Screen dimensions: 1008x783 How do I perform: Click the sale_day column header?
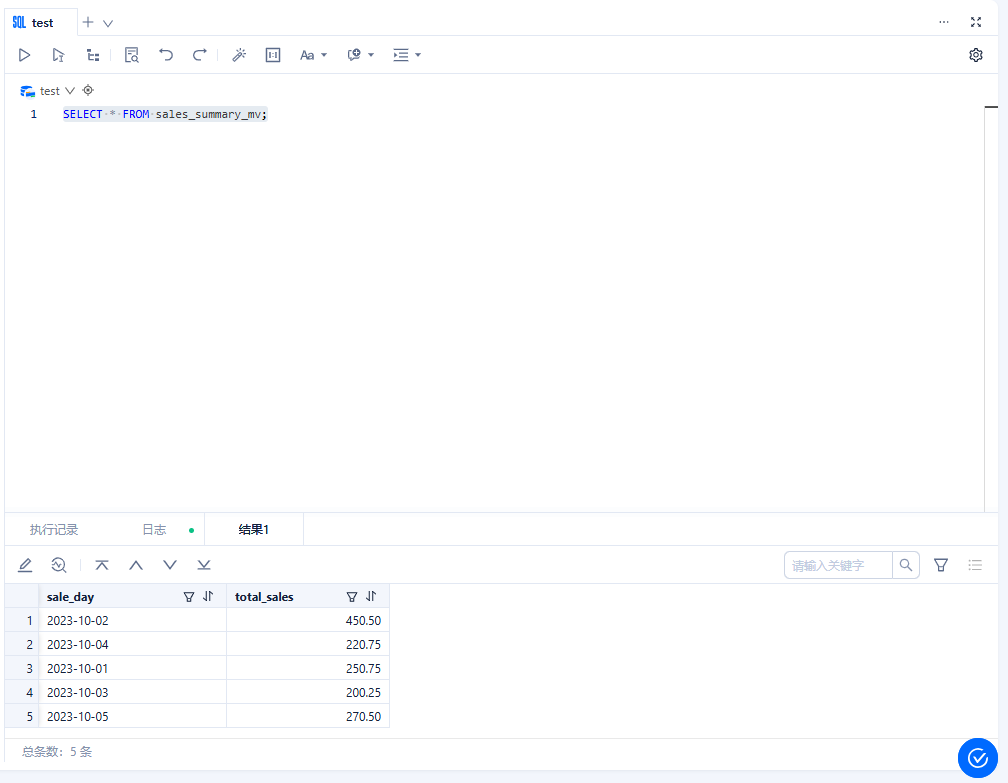pyautogui.click(x=132, y=597)
